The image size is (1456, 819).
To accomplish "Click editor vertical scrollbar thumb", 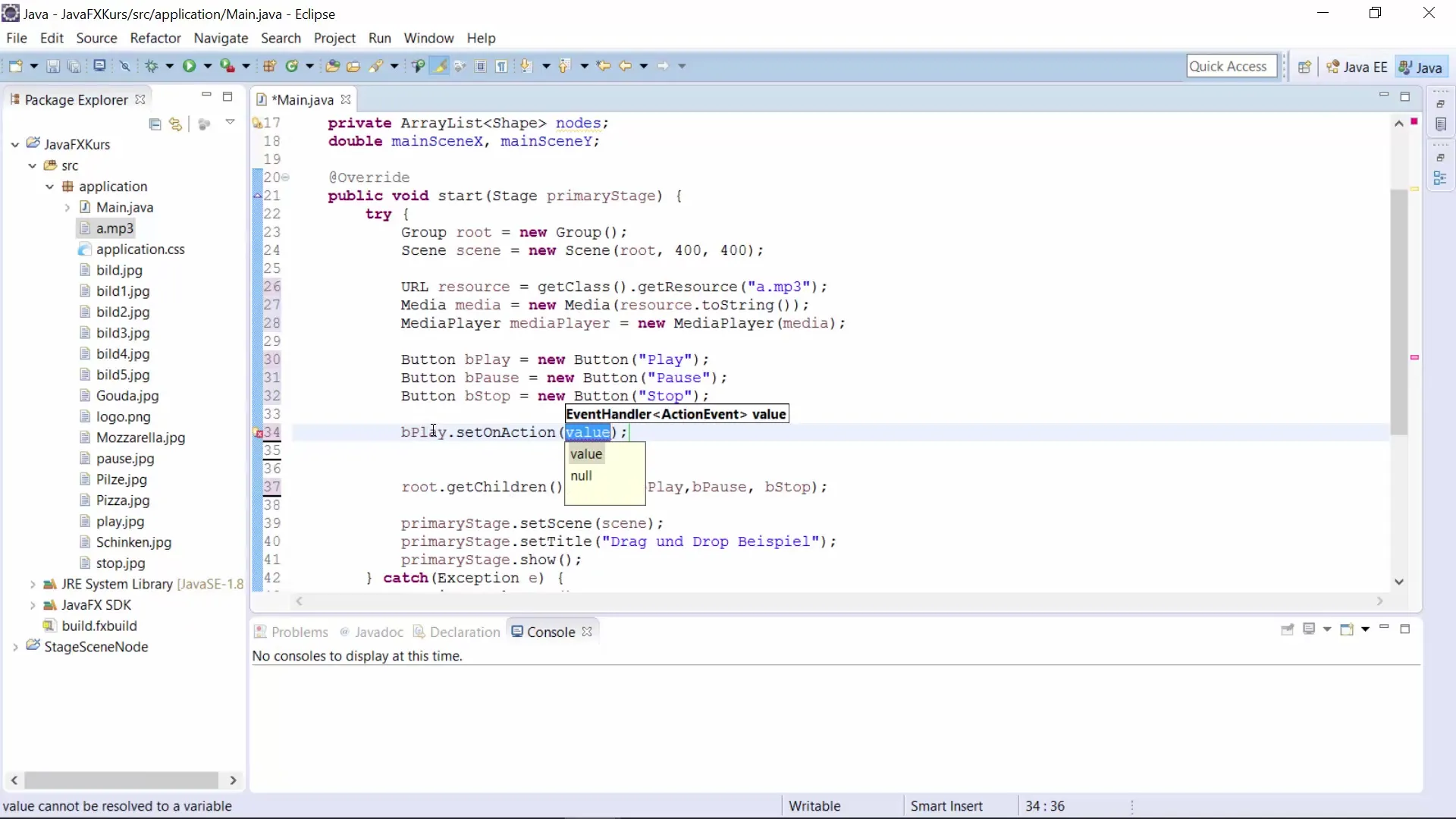I will point(1398,311).
